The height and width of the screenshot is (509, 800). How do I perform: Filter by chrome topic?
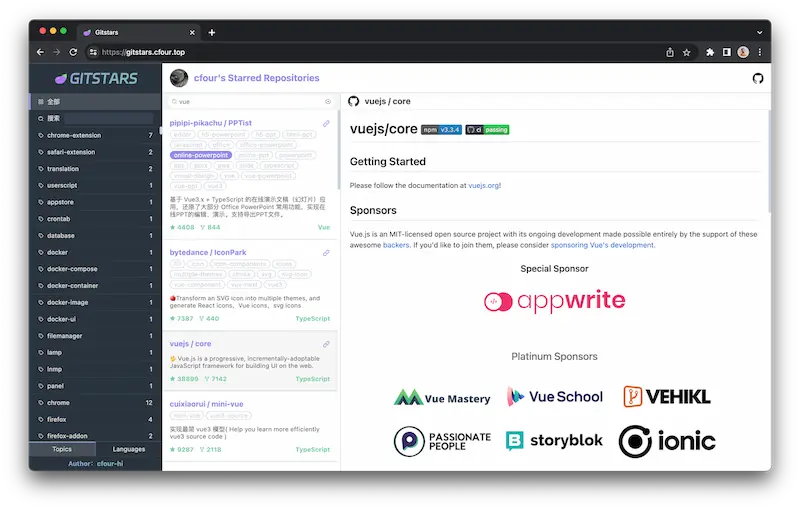point(95,403)
